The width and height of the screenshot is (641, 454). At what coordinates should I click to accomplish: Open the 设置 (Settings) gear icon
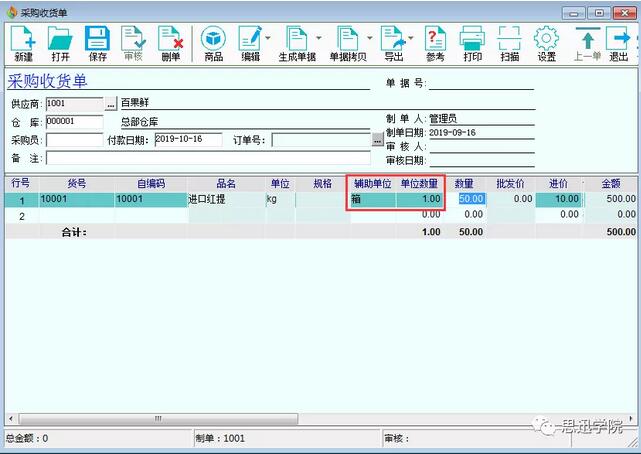[546, 44]
